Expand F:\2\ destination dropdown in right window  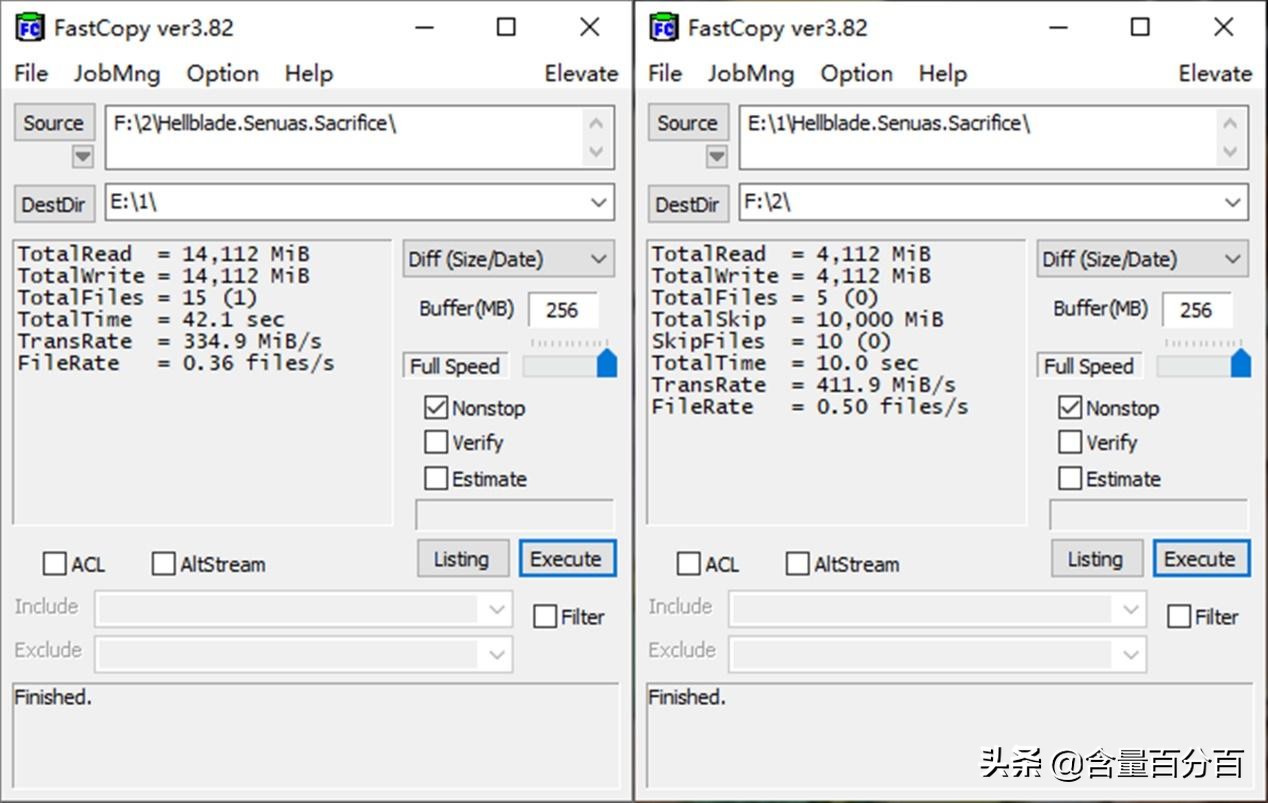tap(1233, 202)
